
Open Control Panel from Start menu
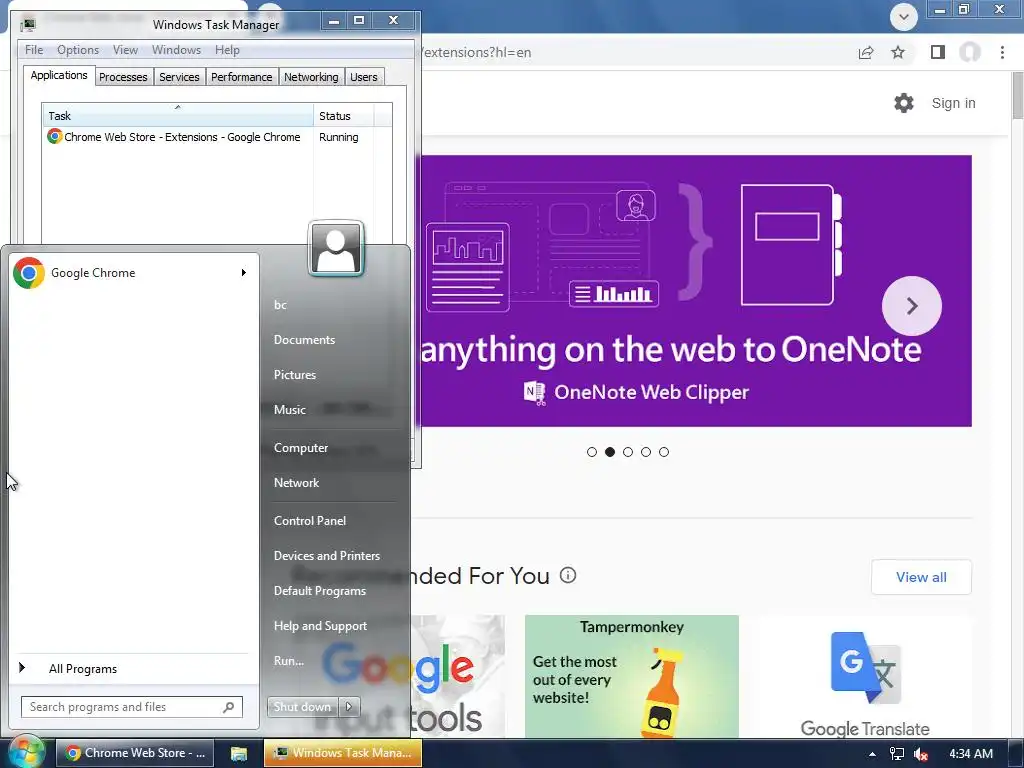310,520
